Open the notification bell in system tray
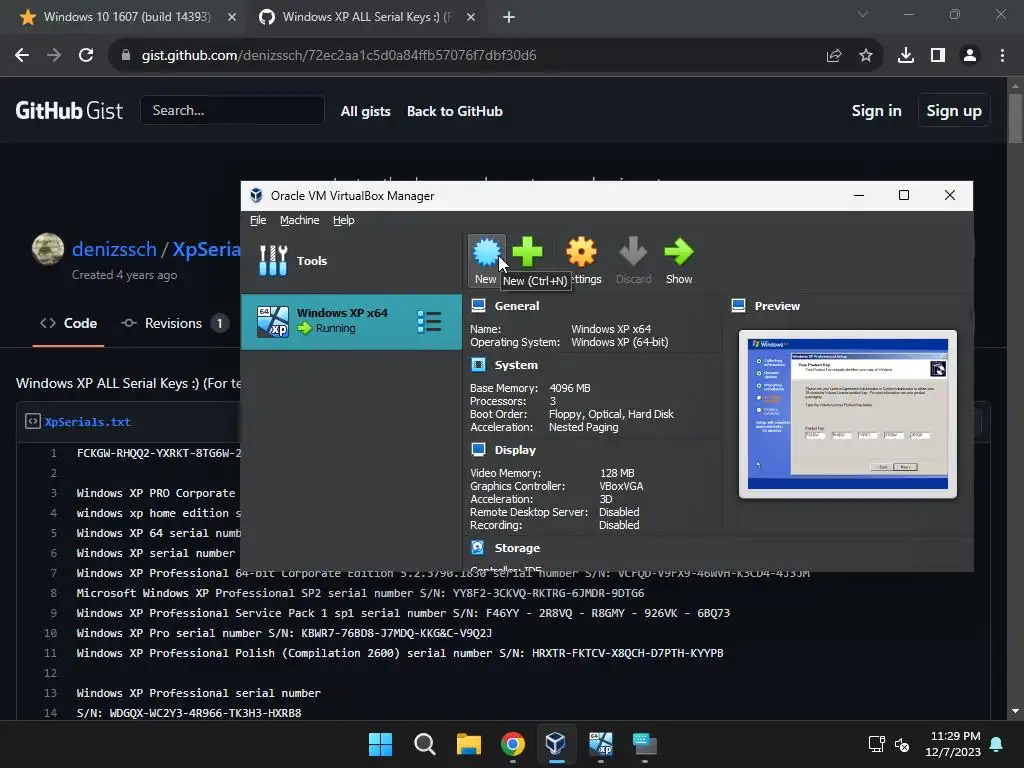Image resolution: width=1024 pixels, height=768 pixels. 997,744
